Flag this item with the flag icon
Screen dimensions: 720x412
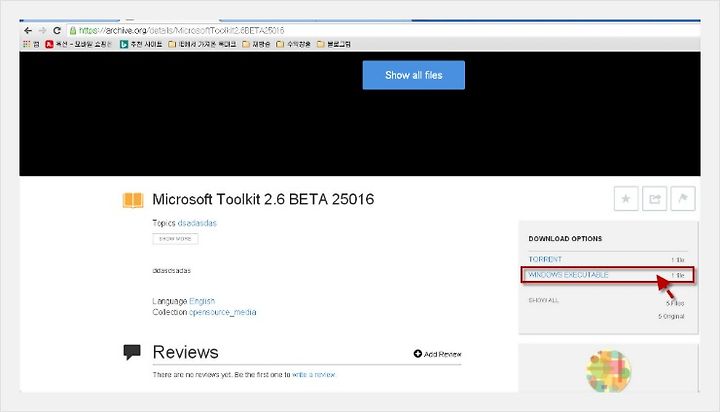(x=683, y=199)
